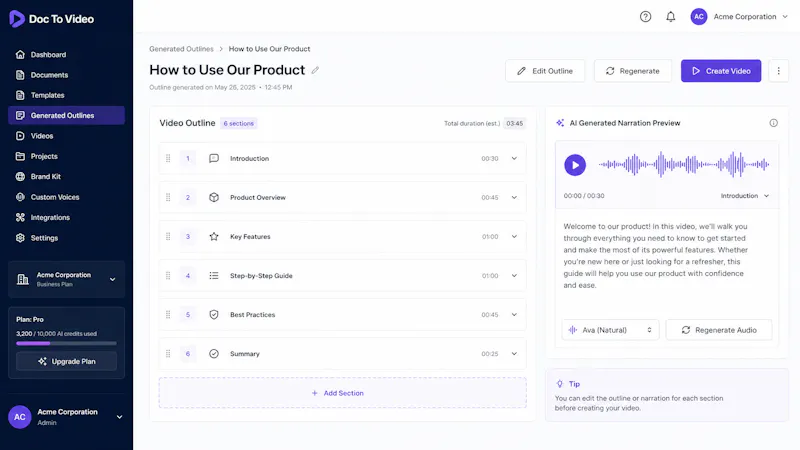Click the Introduction 00:30 duration

(x=490, y=159)
